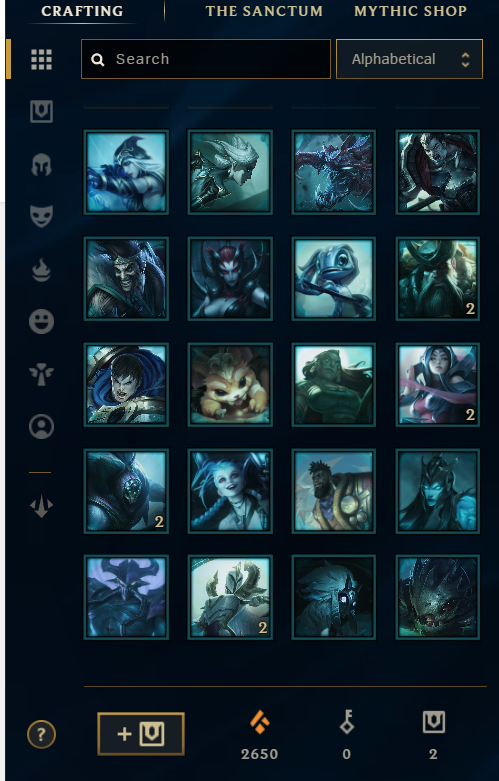The height and width of the screenshot is (781, 499).
Task: Select the Fizz champion shard thumbnail
Action: pos(334,278)
